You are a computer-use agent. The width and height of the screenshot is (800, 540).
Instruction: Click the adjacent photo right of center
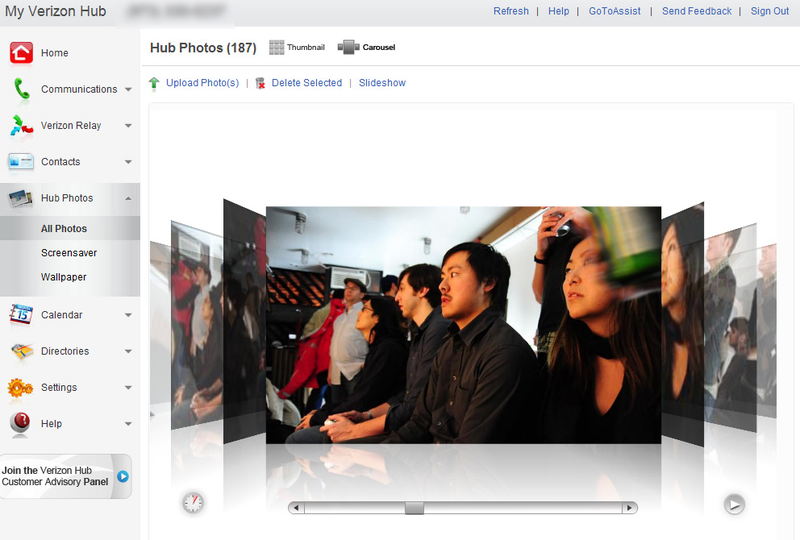click(683, 324)
